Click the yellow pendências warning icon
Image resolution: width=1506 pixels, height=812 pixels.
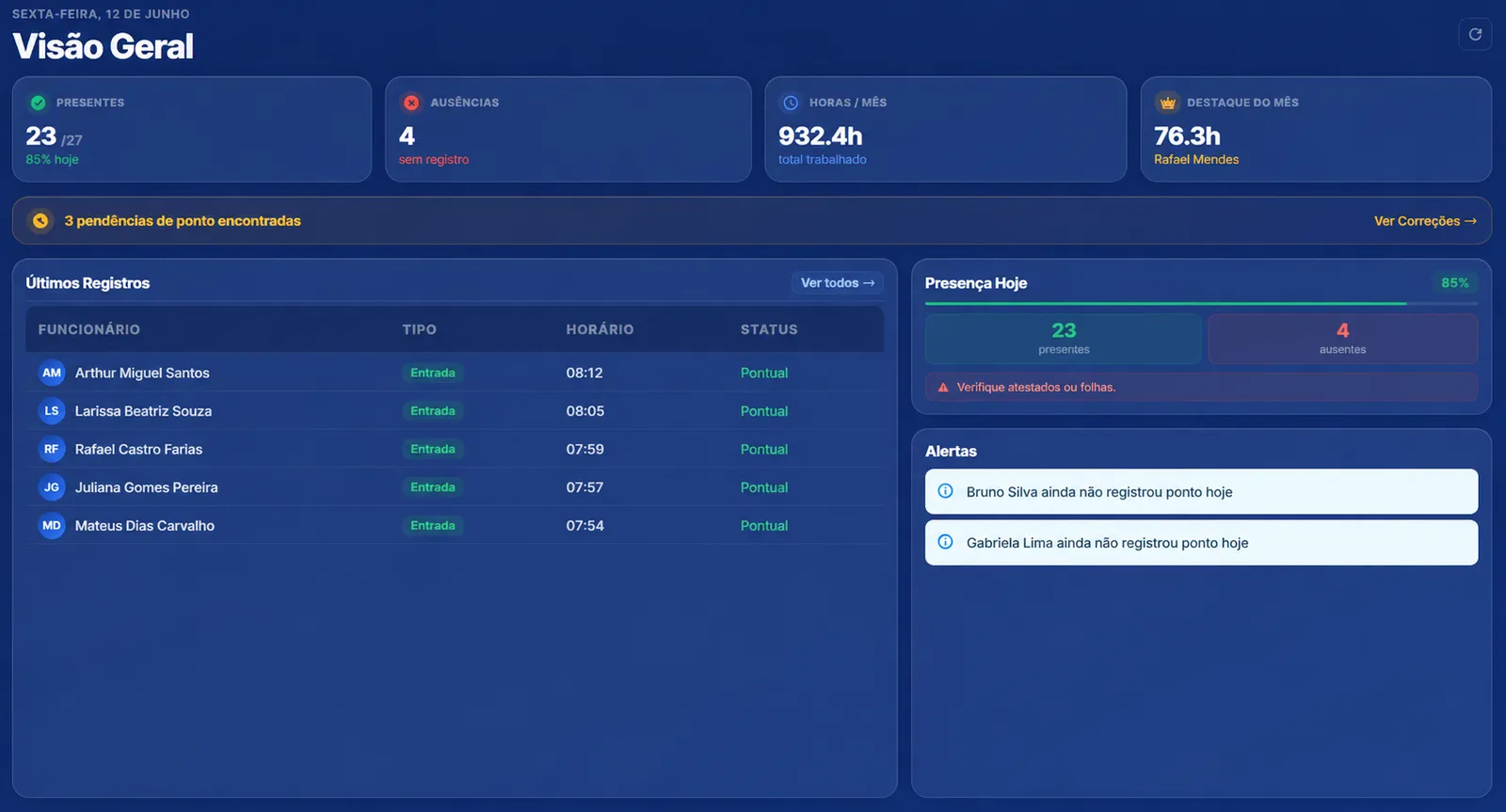click(x=40, y=220)
